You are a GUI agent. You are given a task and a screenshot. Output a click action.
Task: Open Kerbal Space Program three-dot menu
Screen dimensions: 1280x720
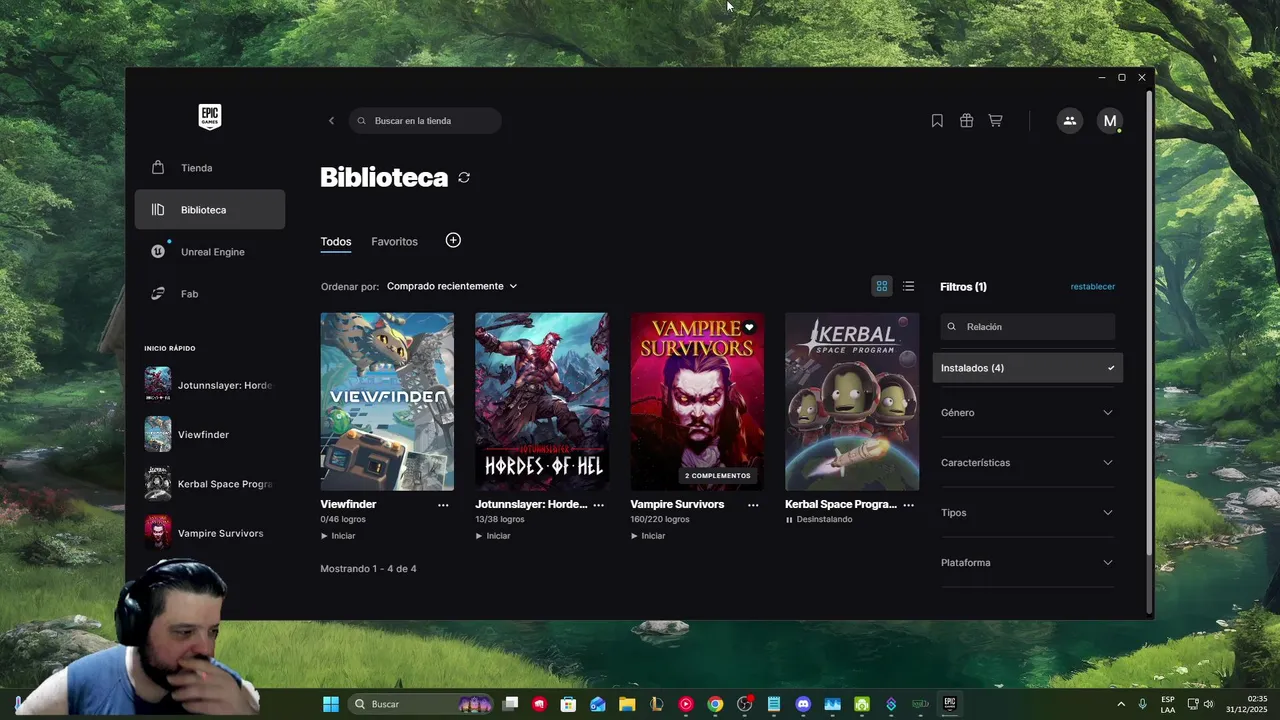coord(908,505)
